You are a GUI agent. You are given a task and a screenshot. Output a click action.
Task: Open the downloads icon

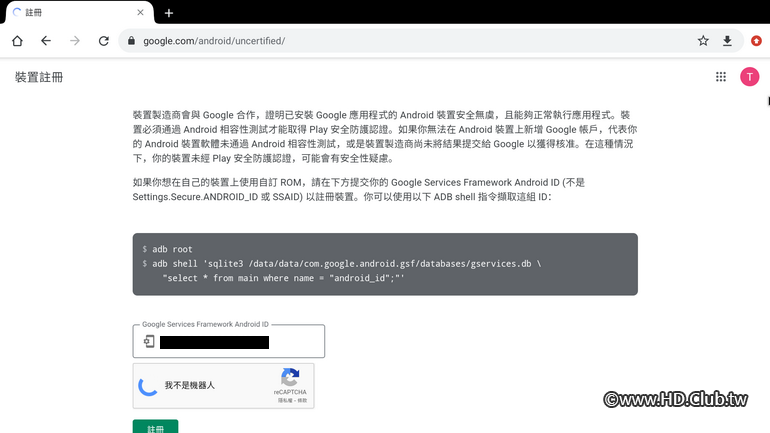(727, 41)
